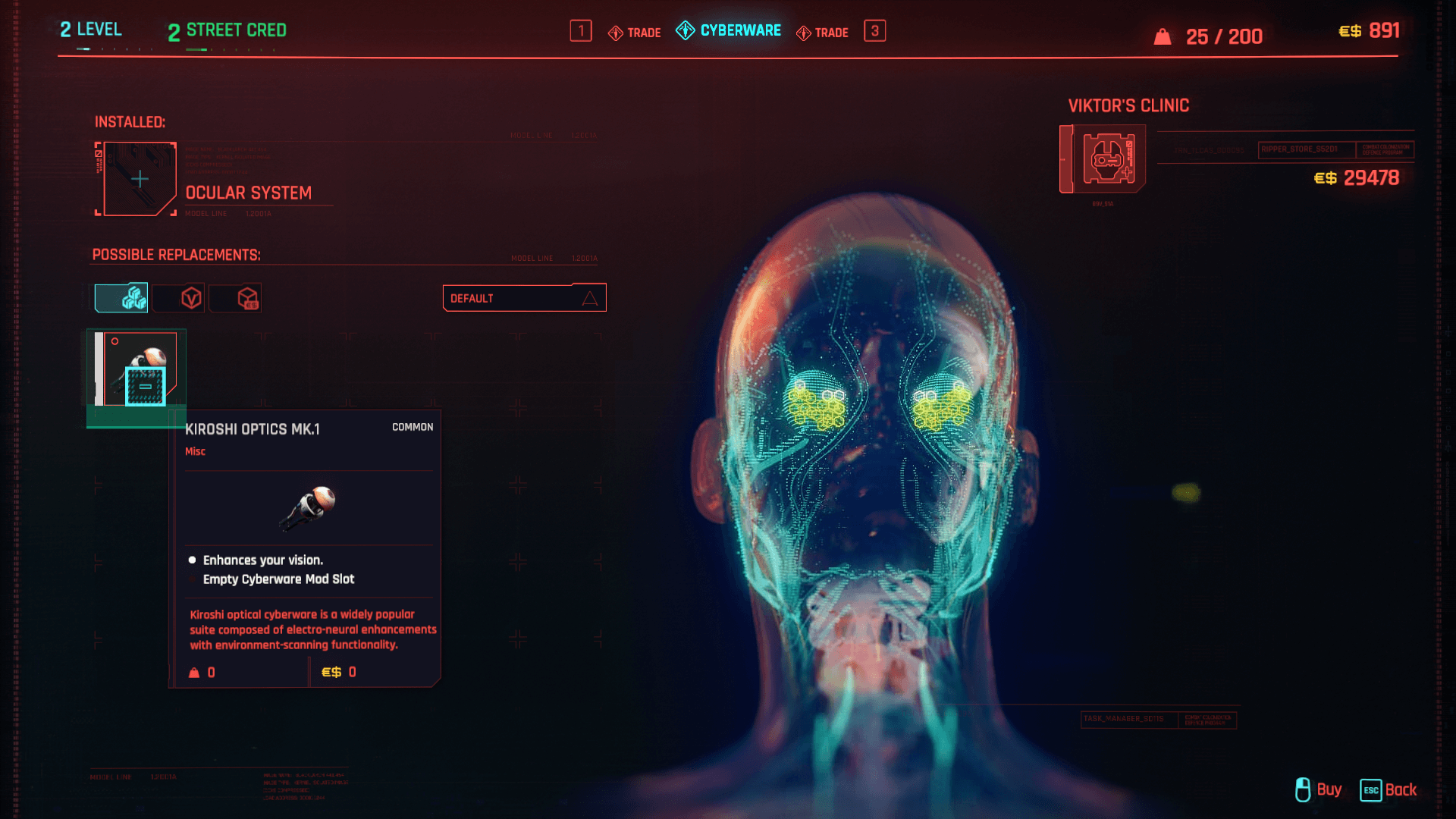The width and height of the screenshot is (1456, 819).
Task: Click the right glowing eye on hologram
Action: (943, 402)
